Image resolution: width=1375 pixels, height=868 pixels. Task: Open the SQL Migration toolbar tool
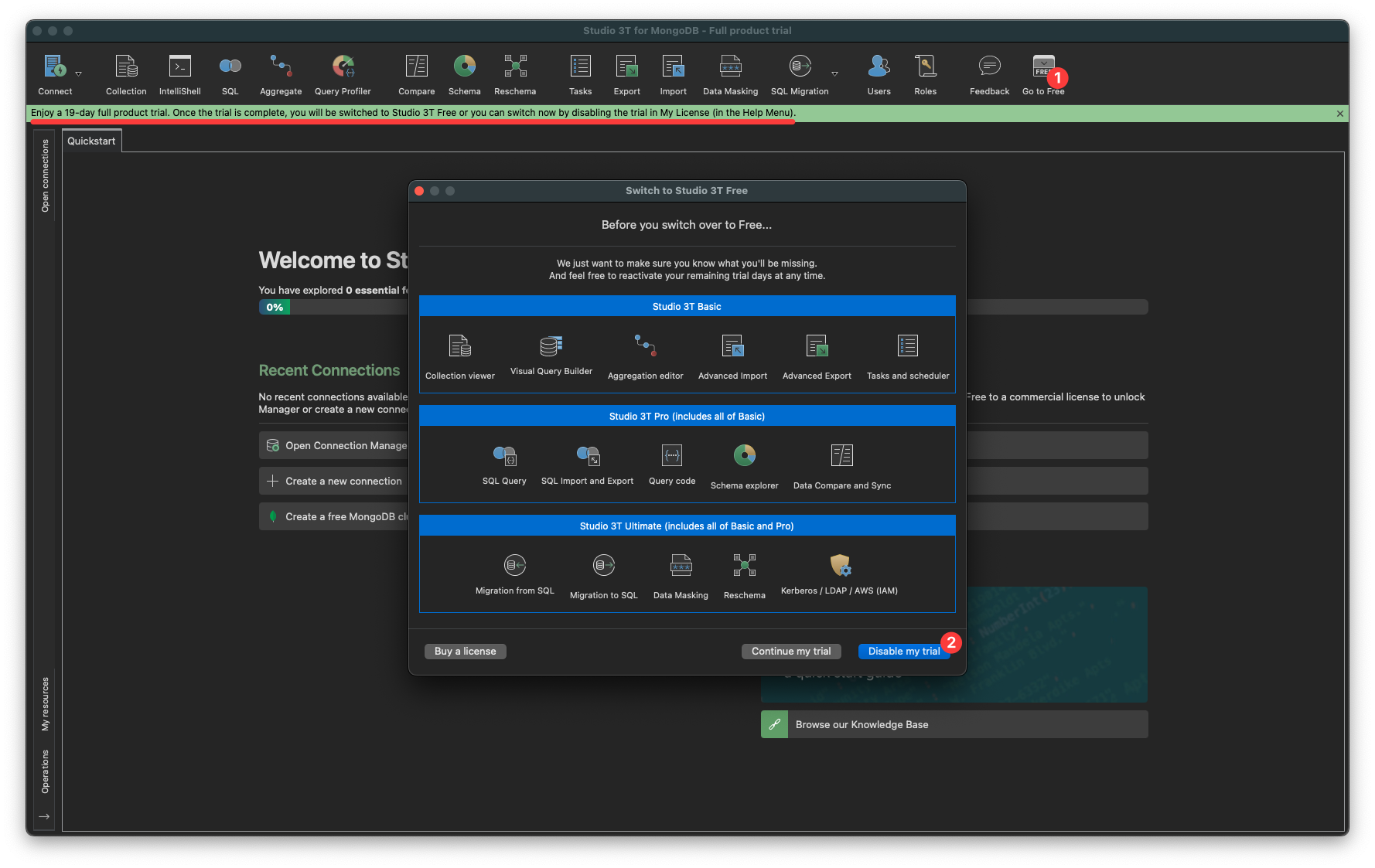pyautogui.click(x=800, y=74)
